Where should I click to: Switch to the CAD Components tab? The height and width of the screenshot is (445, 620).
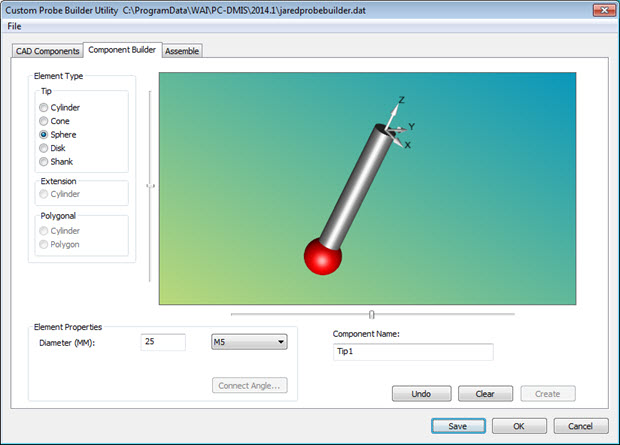click(46, 51)
